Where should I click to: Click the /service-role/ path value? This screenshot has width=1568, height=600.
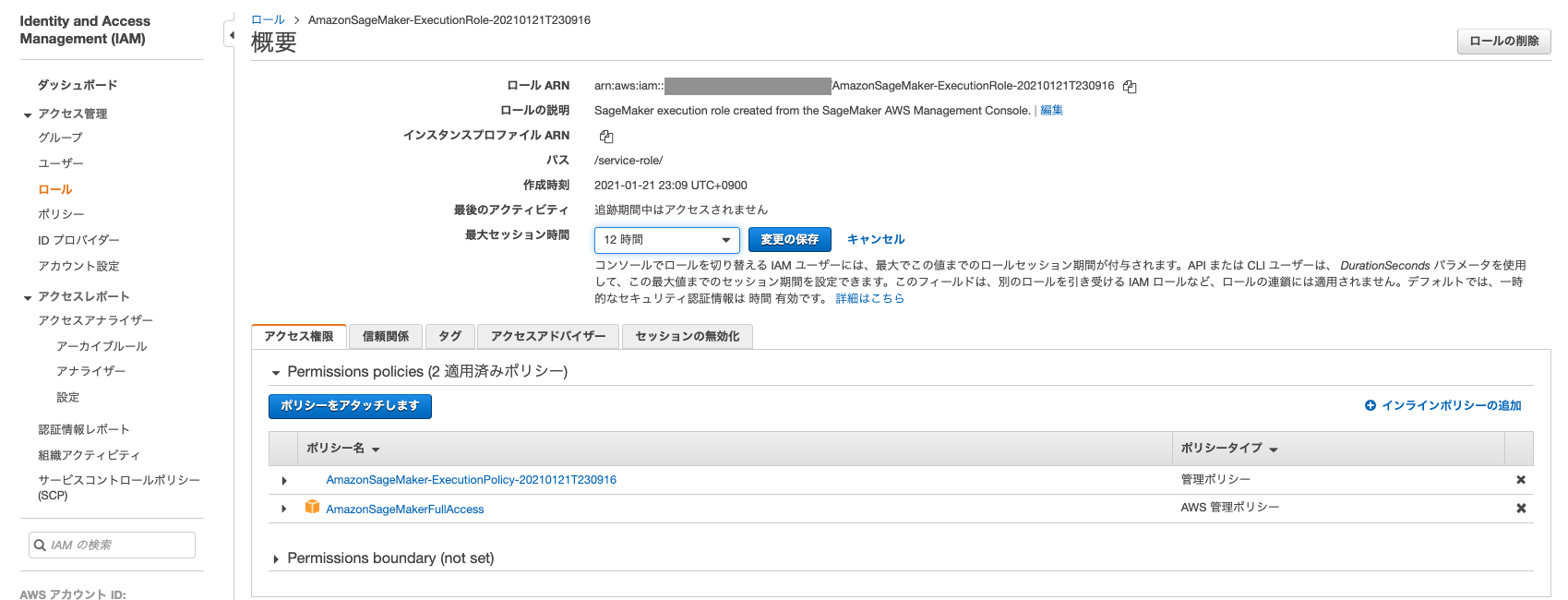628,161
